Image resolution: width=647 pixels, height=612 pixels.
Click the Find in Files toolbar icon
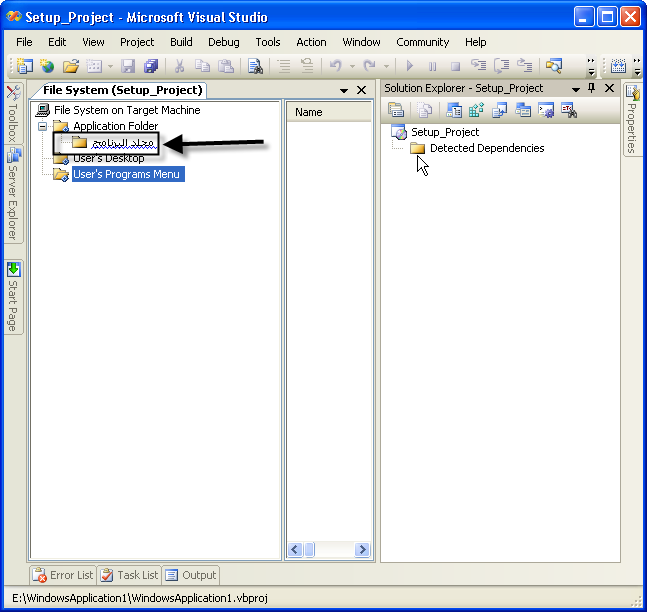[x=255, y=66]
